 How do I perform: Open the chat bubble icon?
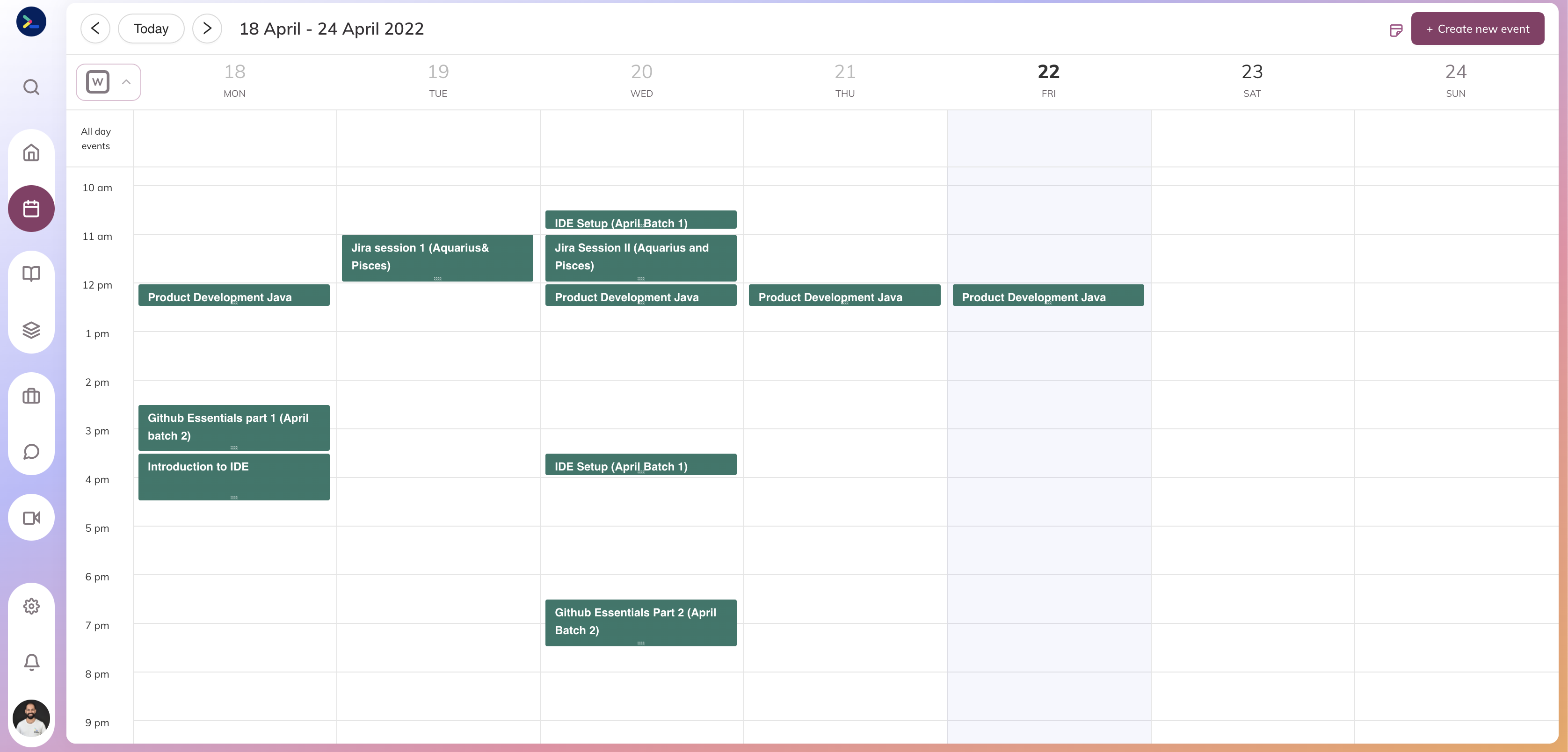31,451
